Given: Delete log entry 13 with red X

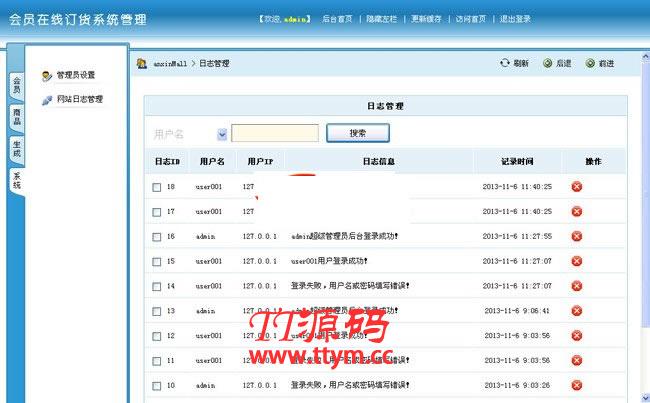Looking at the screenshot, I should pos(577,311).
